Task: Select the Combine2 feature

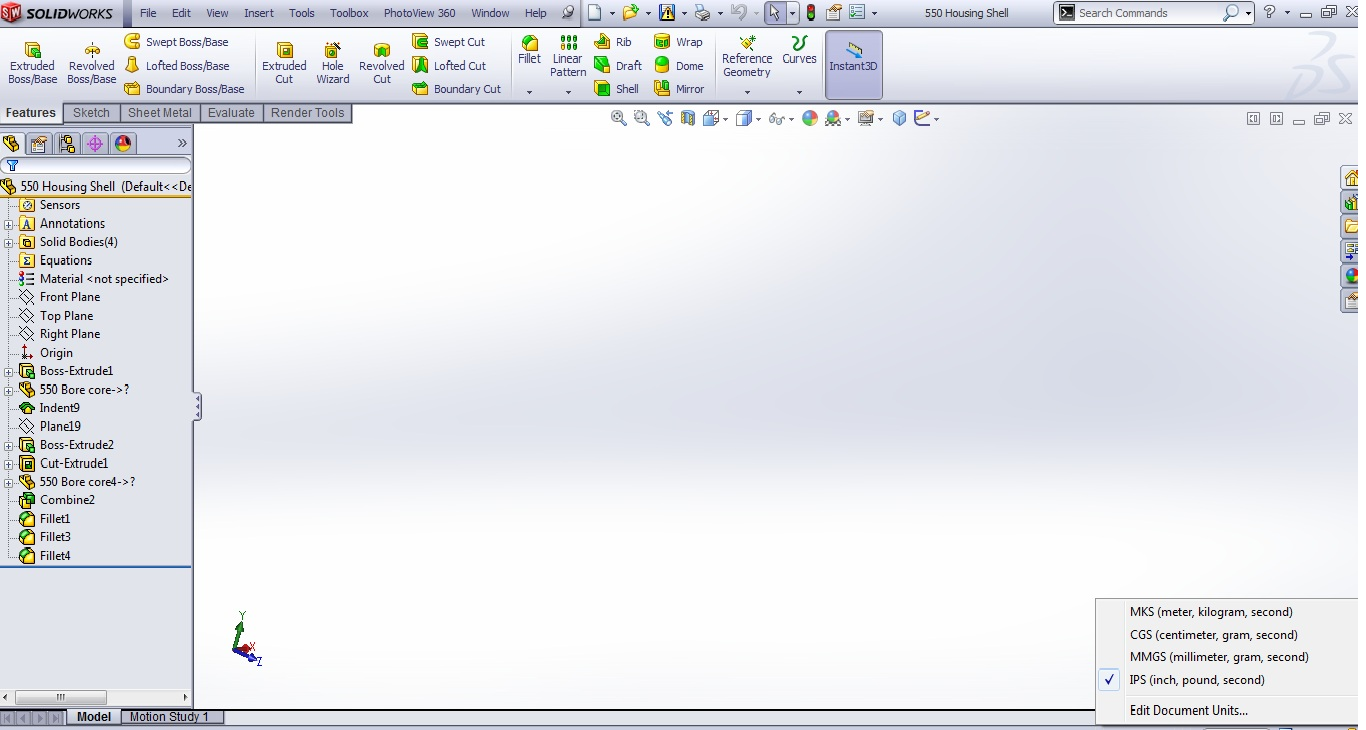Action: coord(67,500)
